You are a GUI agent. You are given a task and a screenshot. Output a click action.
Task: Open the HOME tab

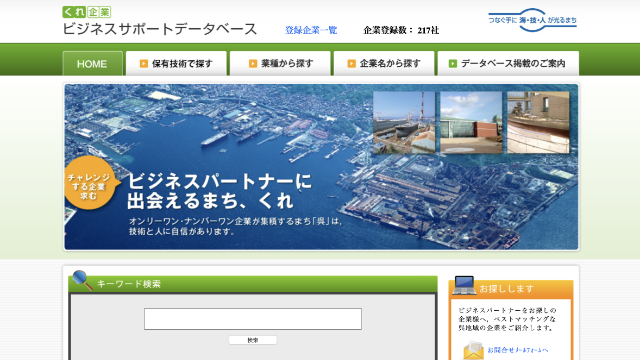tap(92, 64)
